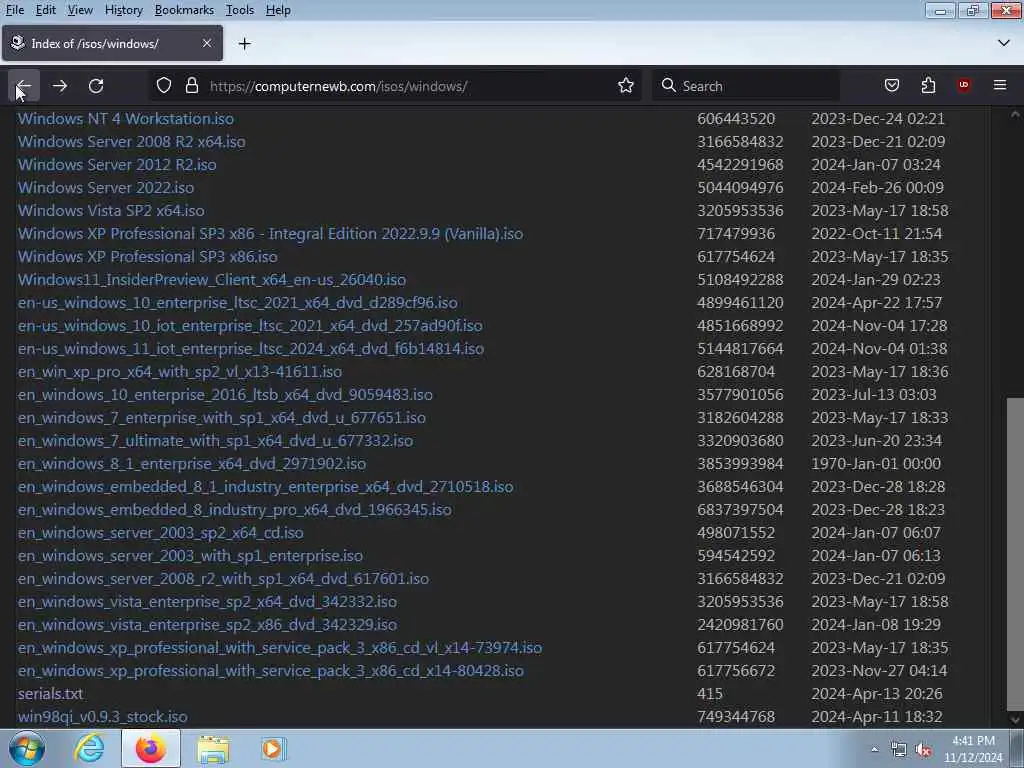Viewport: 1024px width, 768px height.
Task: Open the muted volume tray icon
Action: point(923,750)
